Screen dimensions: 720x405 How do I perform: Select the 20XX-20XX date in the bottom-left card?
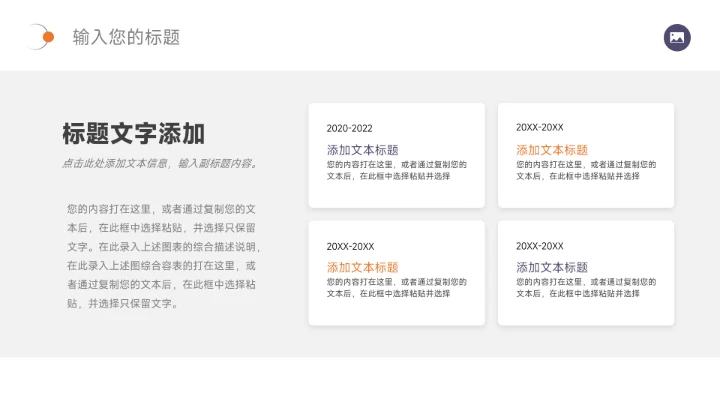click(350, 247)
